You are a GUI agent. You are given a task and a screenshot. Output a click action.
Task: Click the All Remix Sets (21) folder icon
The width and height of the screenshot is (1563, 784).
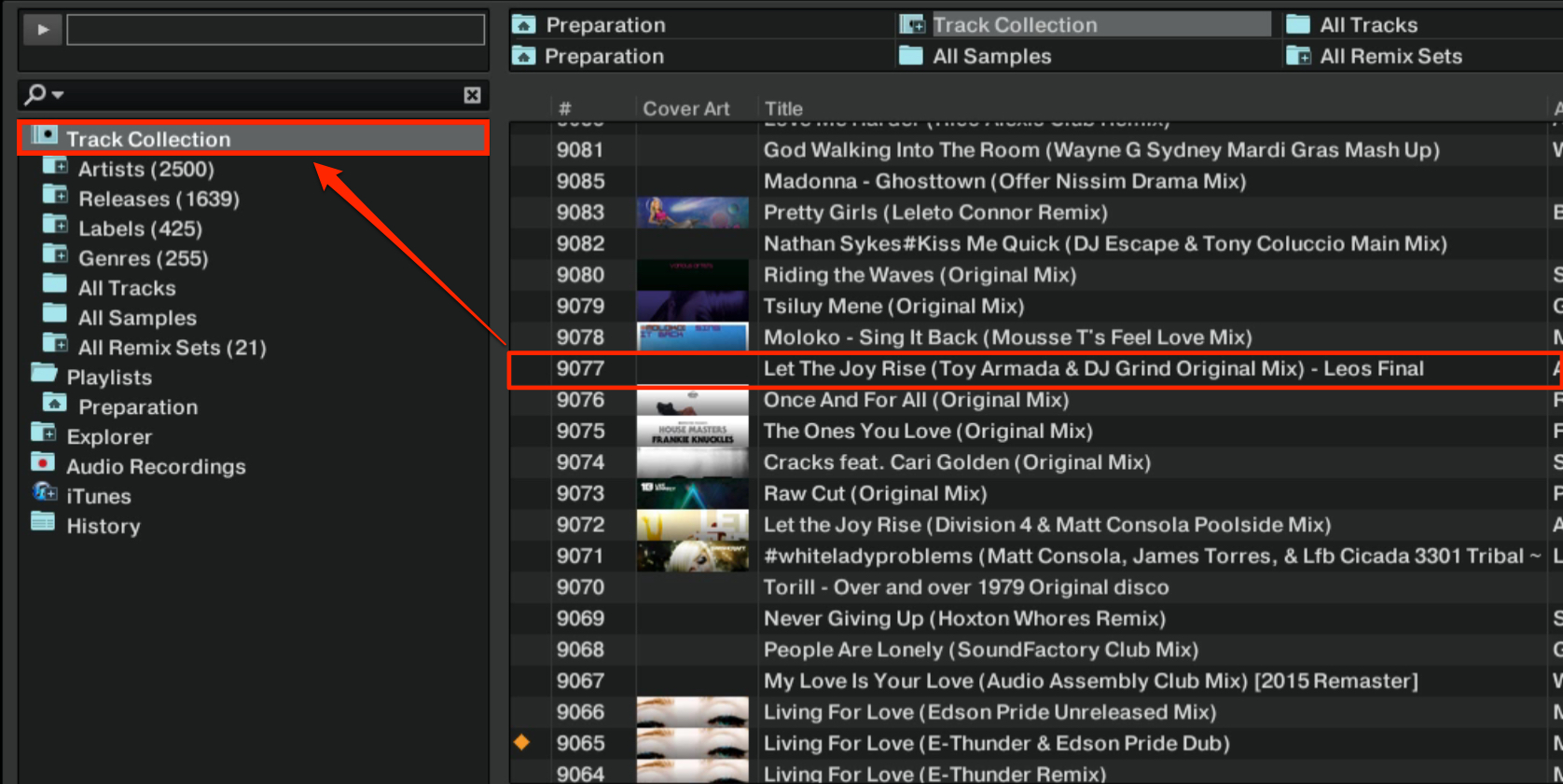(x=55, y=345)
